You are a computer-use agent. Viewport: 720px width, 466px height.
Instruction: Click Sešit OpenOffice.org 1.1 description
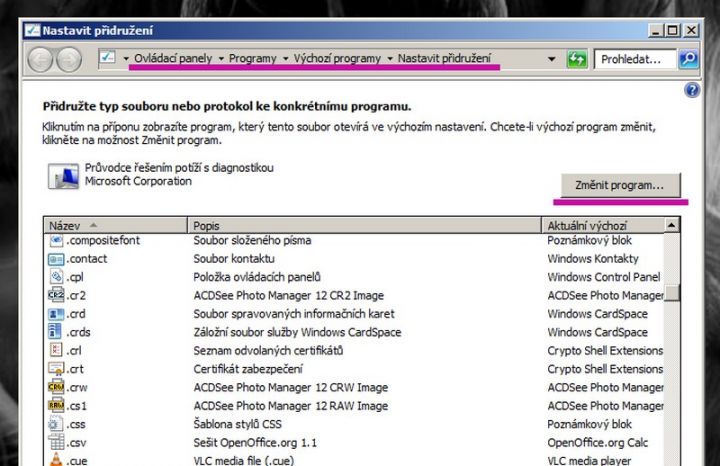click(255, 443)
